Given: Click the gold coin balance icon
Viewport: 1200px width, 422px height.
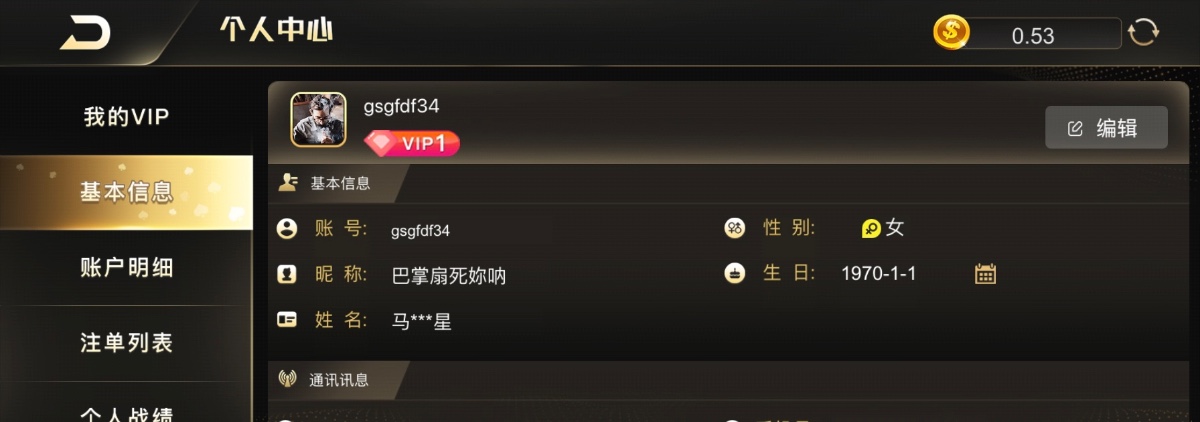Looking at the screenshot, I should (x=952, y=32).
